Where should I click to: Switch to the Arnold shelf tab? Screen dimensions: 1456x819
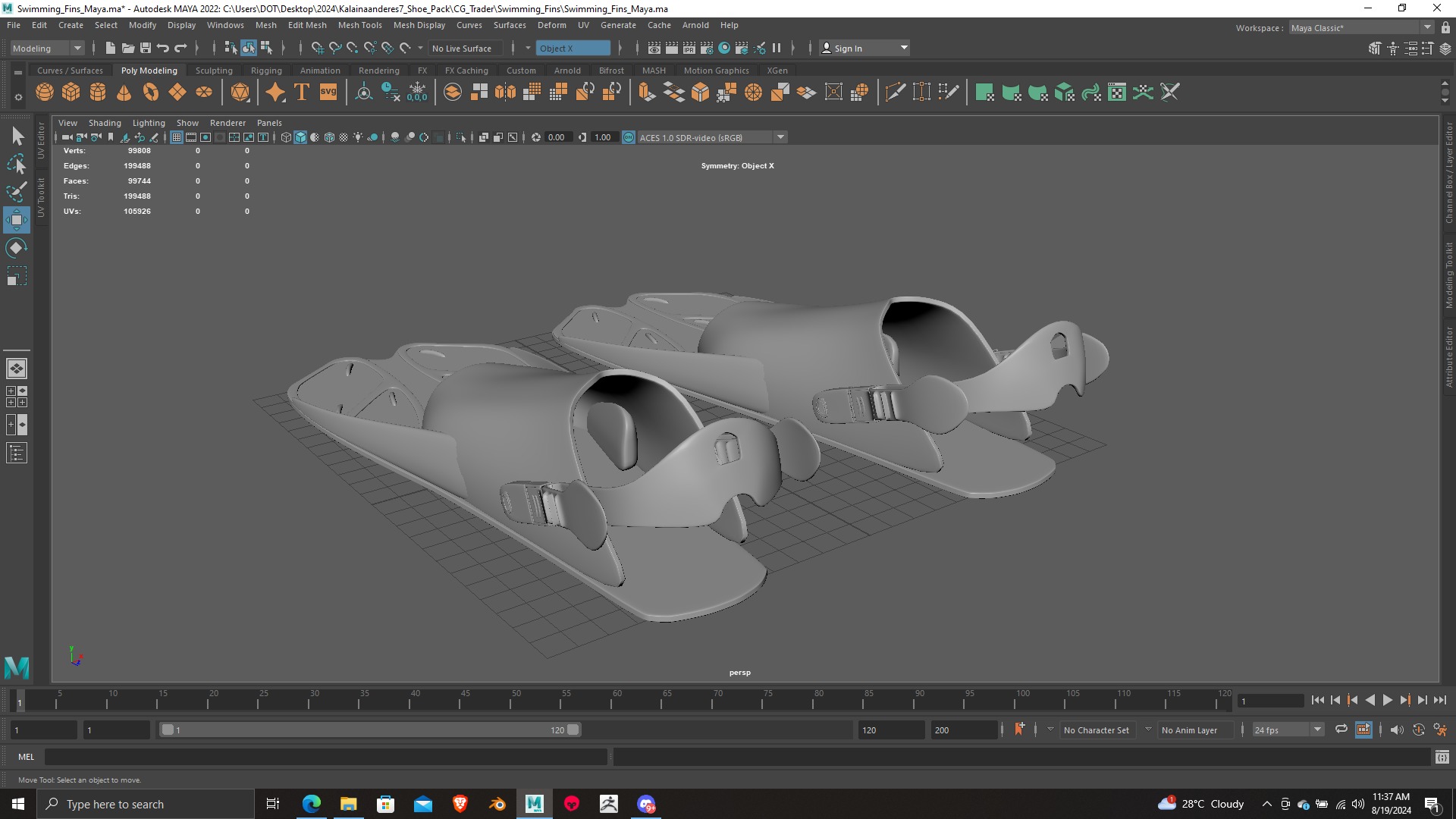click(567, 71)
